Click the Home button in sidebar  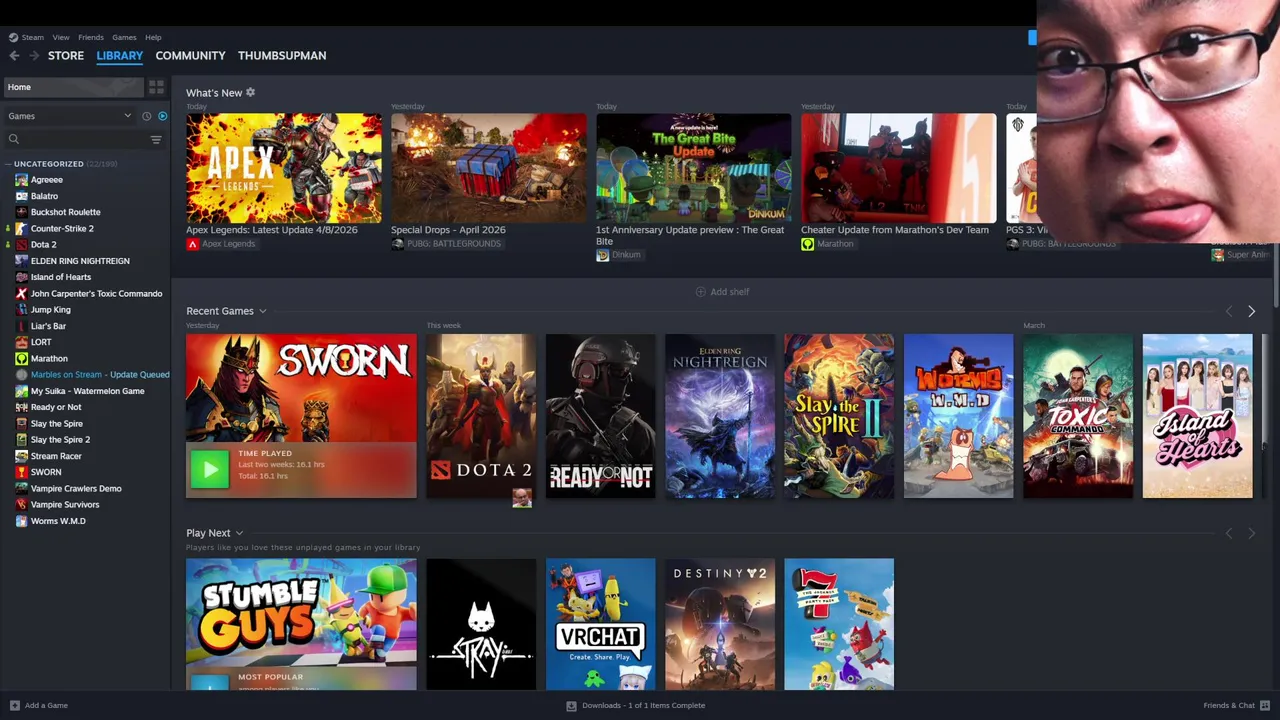click(x=73, y=87)
